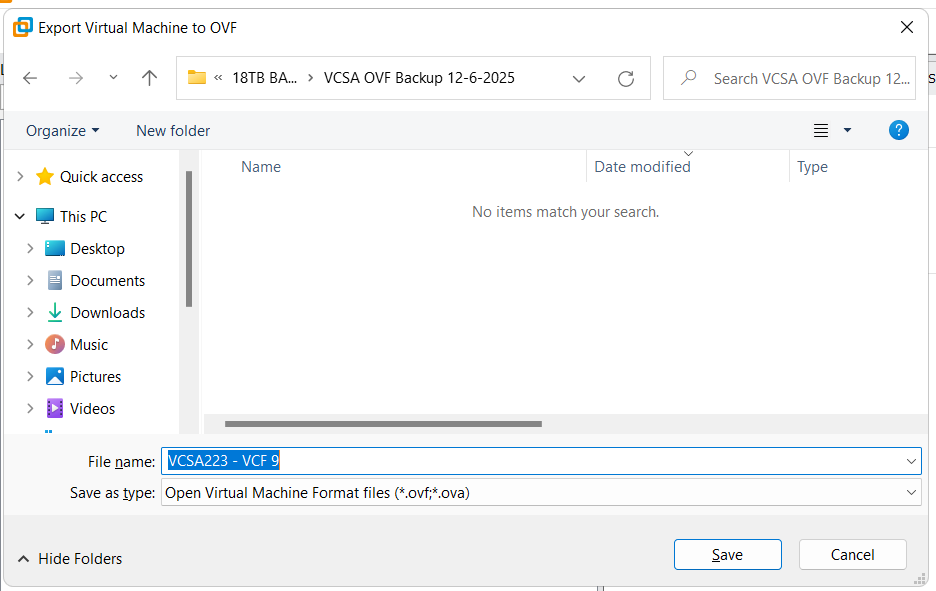
Task: Click the Back navigation arrow
Action: (x=30, y=78)
